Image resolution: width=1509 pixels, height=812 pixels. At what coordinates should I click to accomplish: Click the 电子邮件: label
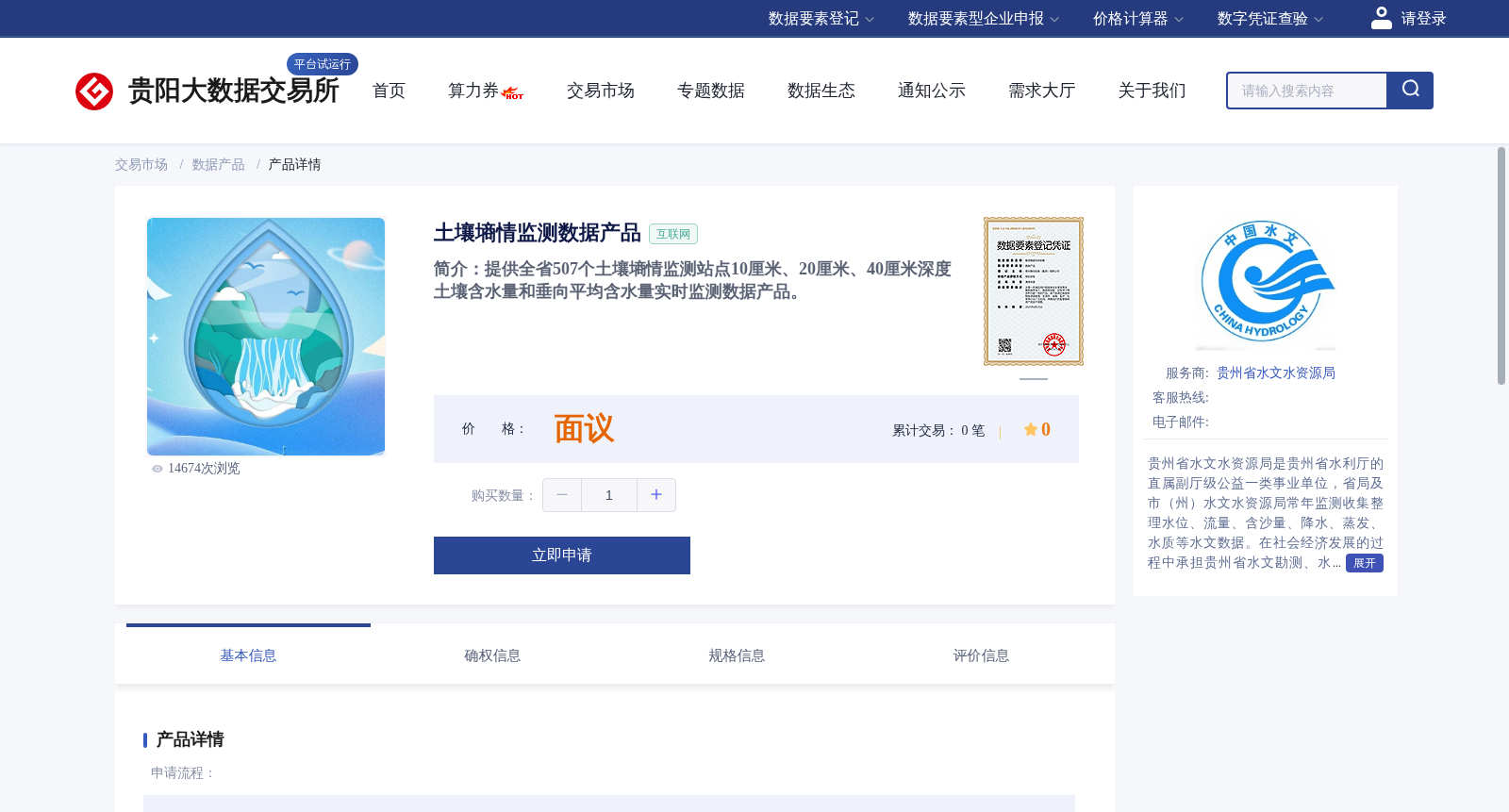pyautogui.click(x=1181, y=423)
